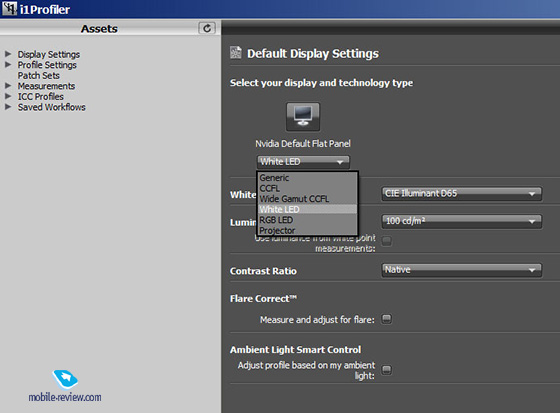Click the Default Display Settings document icon
Viewport: 560px width, 413px height.
coord(236,53)
